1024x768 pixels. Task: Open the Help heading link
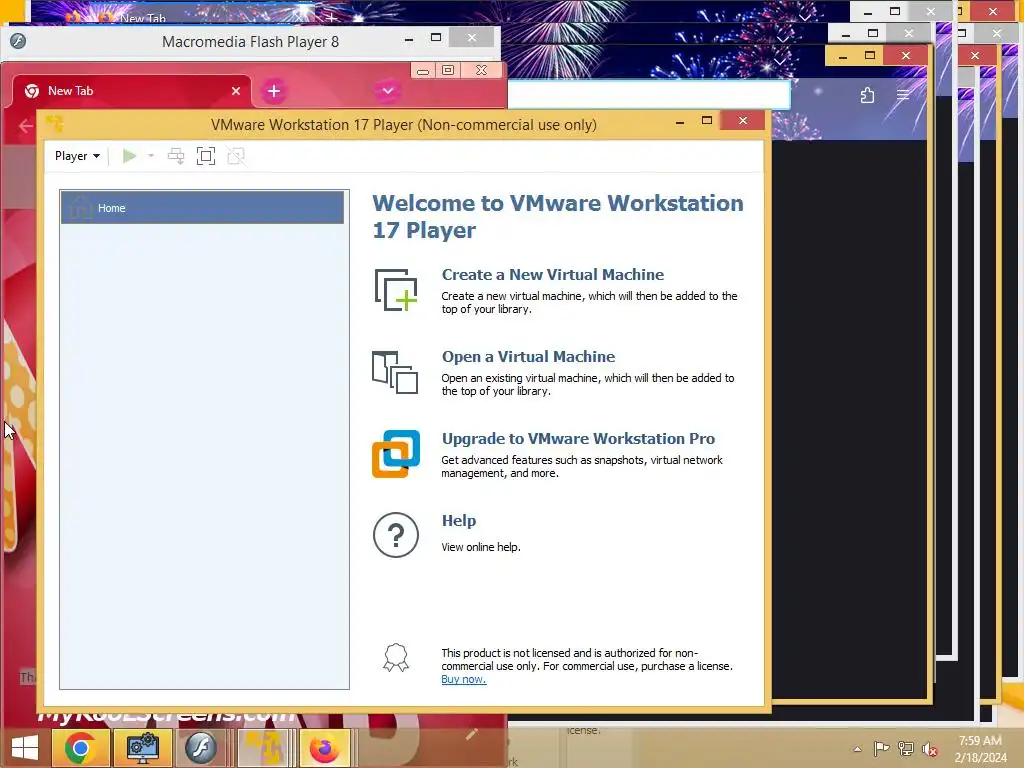tap(458, 520)
